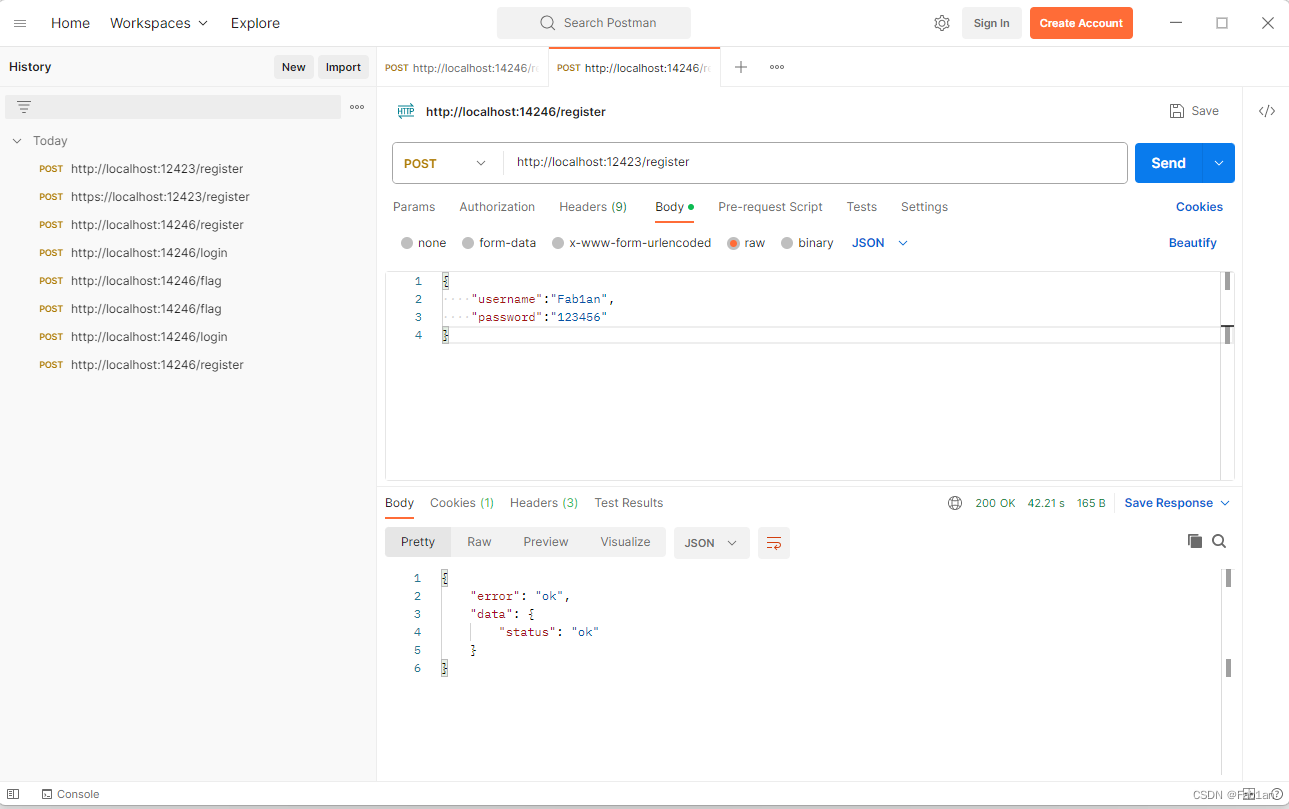The width and height of the screenshot is (1289, 809).
Task: Focus the Search Postman box
Action: [x=594, y=23]
